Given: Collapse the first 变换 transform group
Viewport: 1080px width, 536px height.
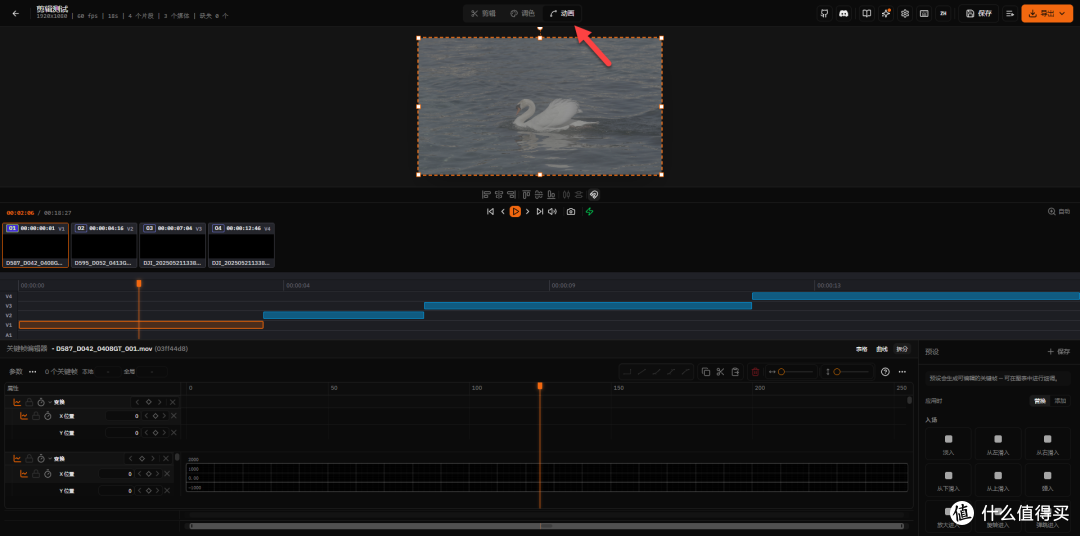Looking at the screenshot, I should tap(50, 402).
